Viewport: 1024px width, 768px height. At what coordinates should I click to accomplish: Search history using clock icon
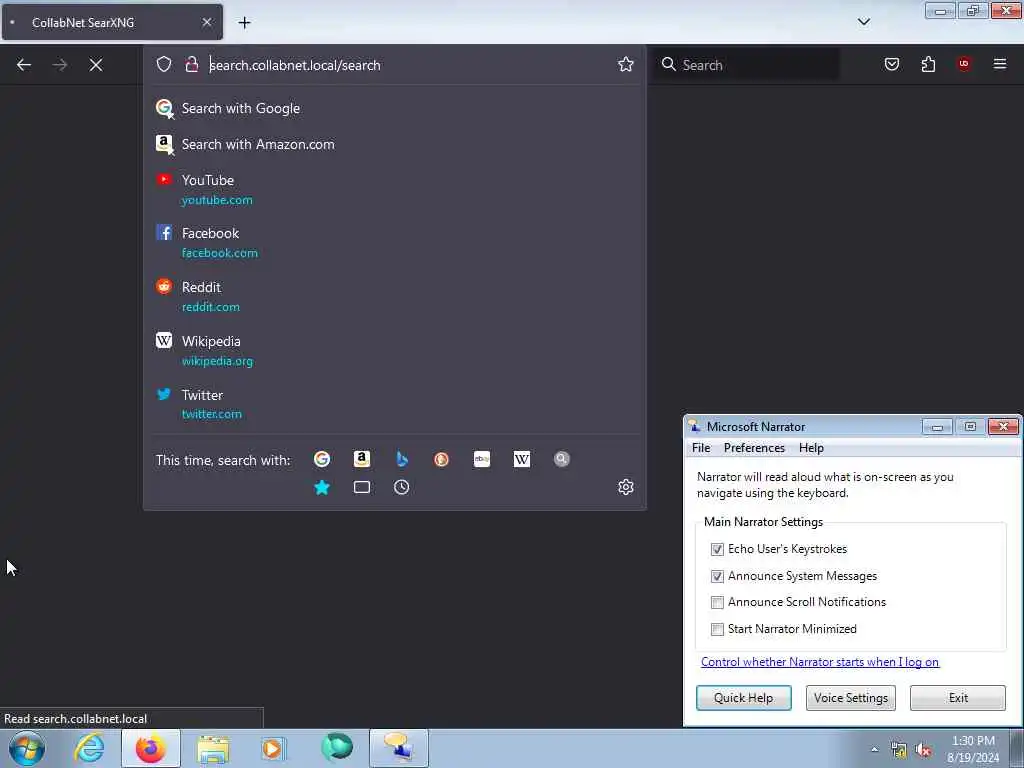pyautogui.click(x=402, y=487)
